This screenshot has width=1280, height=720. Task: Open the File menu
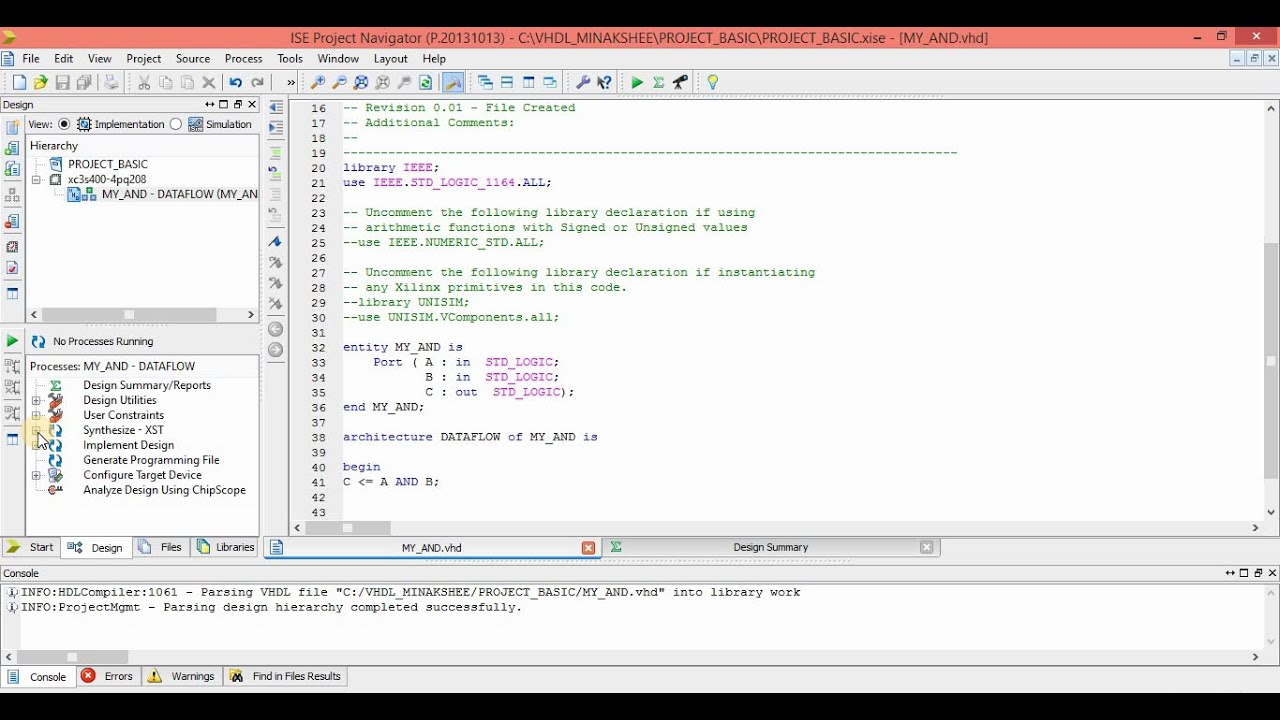point(31,59)
